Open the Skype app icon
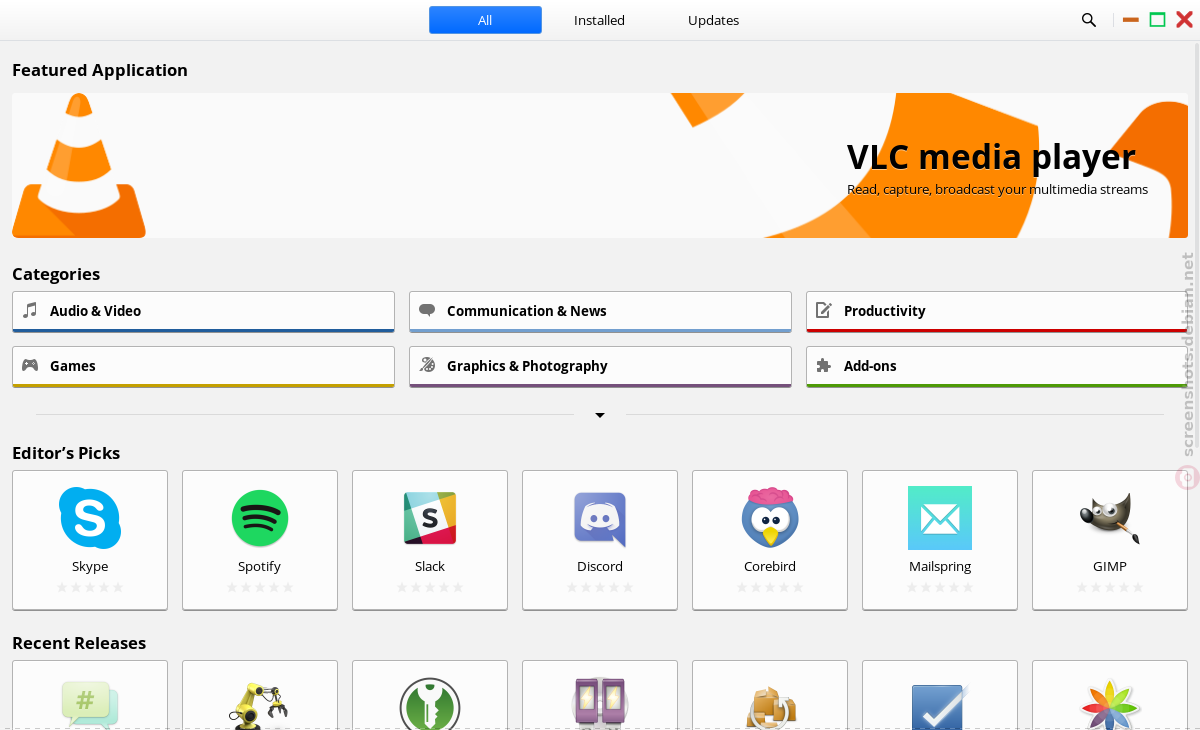The image size is (1200, 730). tap(90, 518)
